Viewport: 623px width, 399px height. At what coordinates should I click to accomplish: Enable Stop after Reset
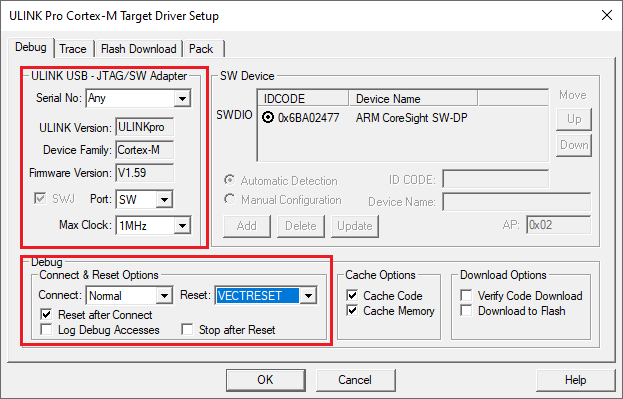pos(187,330)
